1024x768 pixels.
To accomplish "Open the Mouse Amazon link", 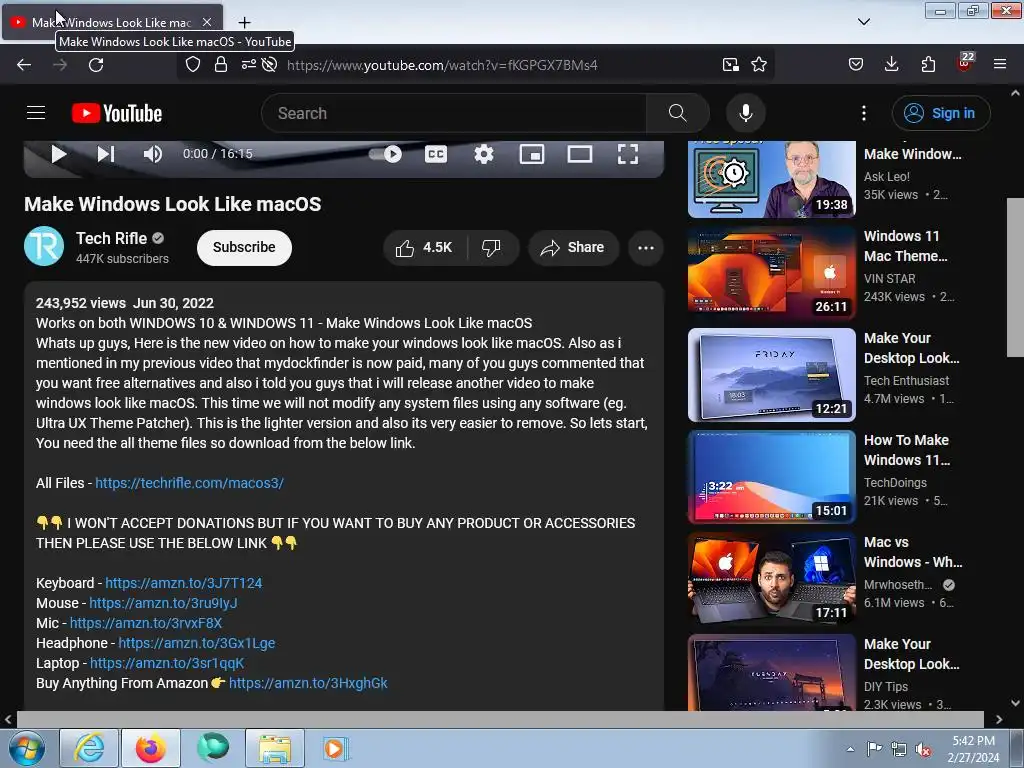I will click(163, 603).
